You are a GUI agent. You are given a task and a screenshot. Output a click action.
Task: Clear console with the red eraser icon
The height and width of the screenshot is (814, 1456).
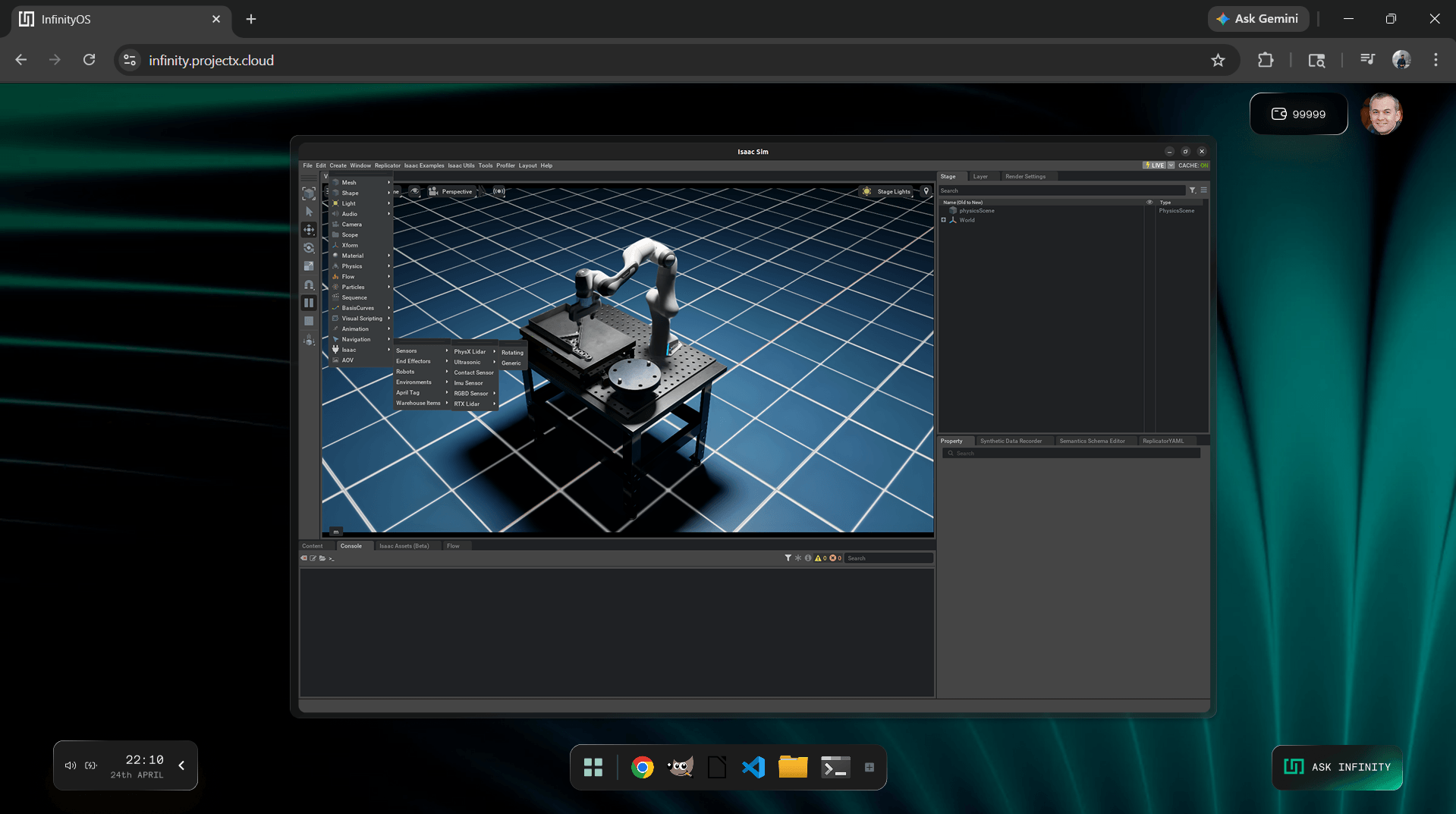304,558
